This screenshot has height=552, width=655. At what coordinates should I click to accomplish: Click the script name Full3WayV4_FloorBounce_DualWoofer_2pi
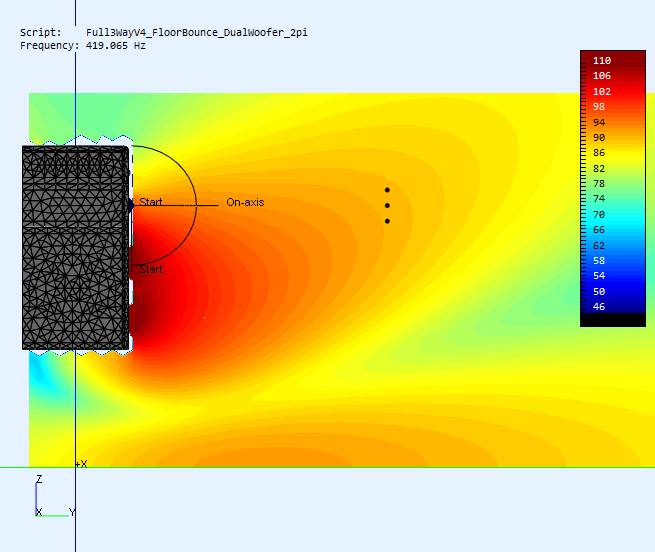coord(197,33)
